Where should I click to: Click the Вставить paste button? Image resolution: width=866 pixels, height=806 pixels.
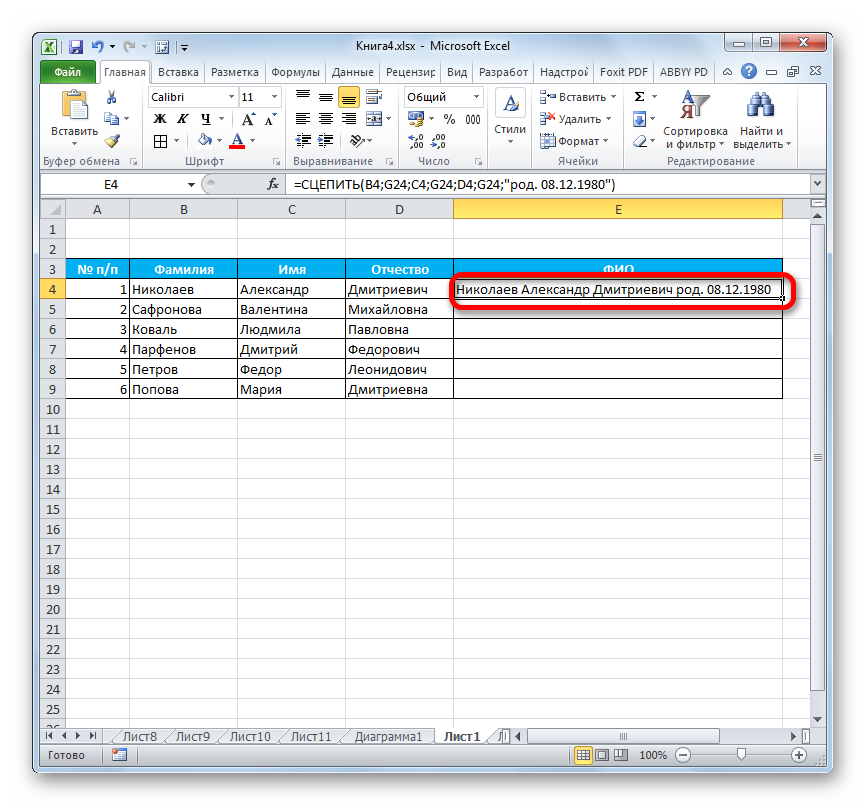click(x=74, y=117)
